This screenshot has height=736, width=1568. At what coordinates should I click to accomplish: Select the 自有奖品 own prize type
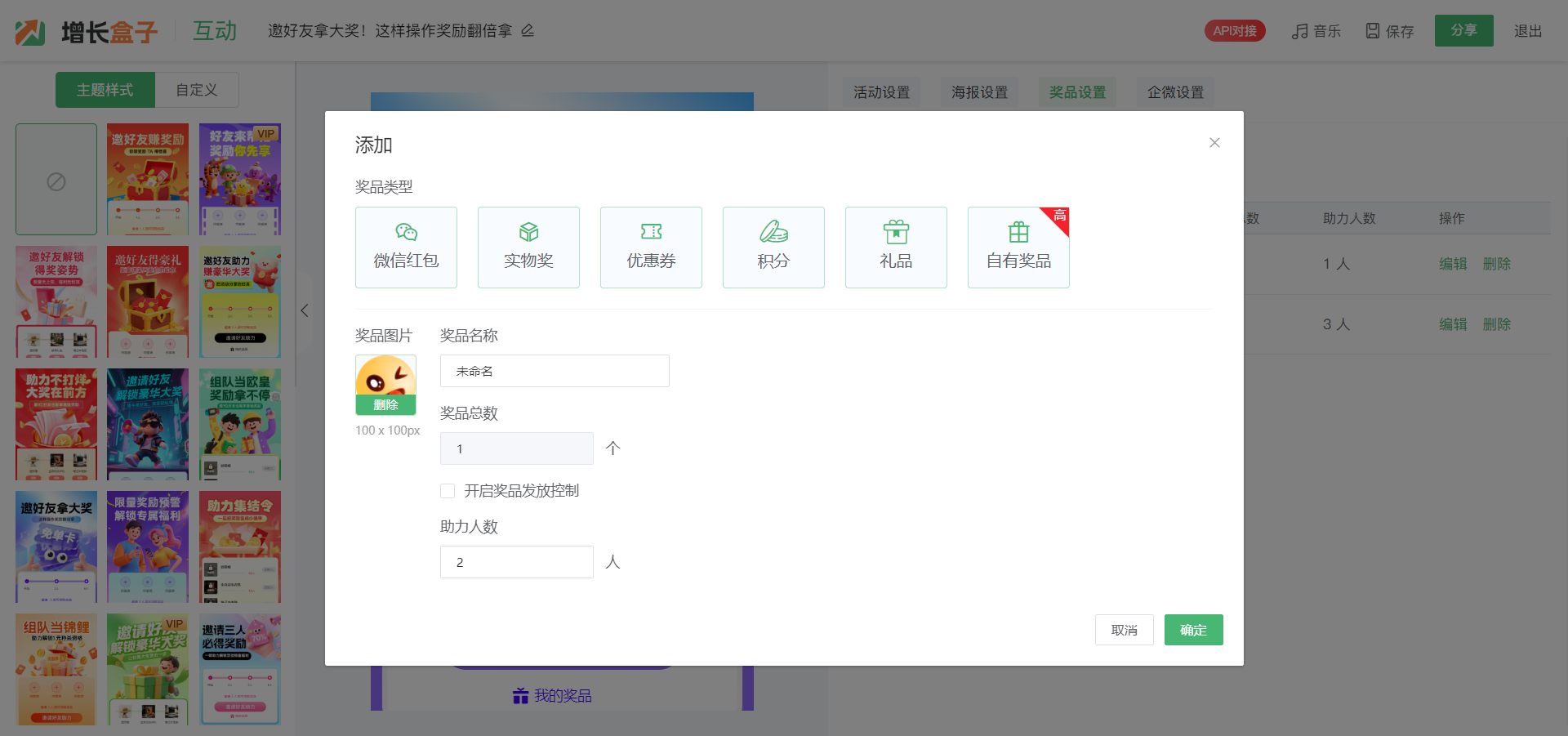[x=1018, y=247]
